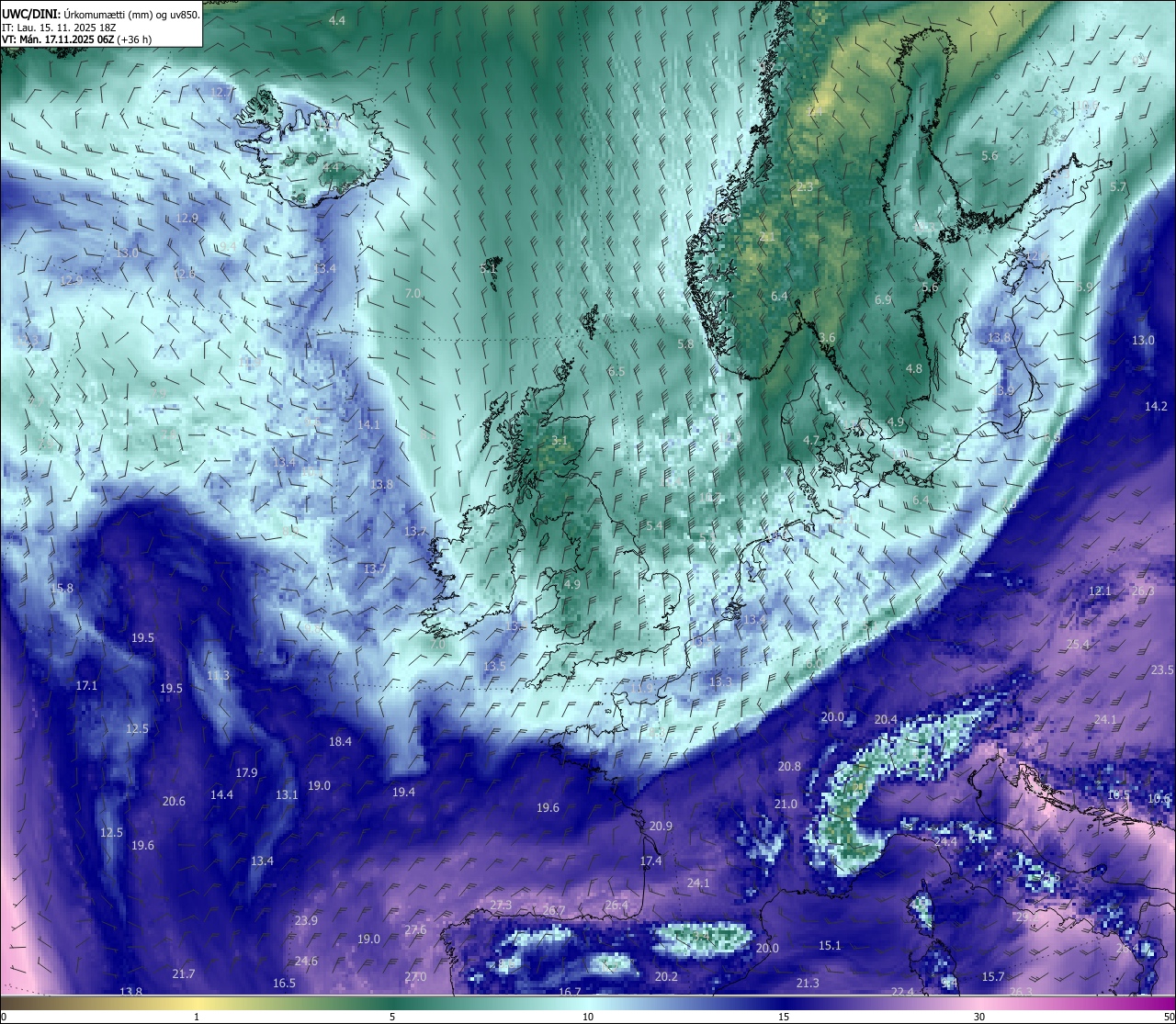This screenshot has height=1024, width=1176.
Task: Select the 26.4 value over northern Spain
Action: click(x=616, y=905)
